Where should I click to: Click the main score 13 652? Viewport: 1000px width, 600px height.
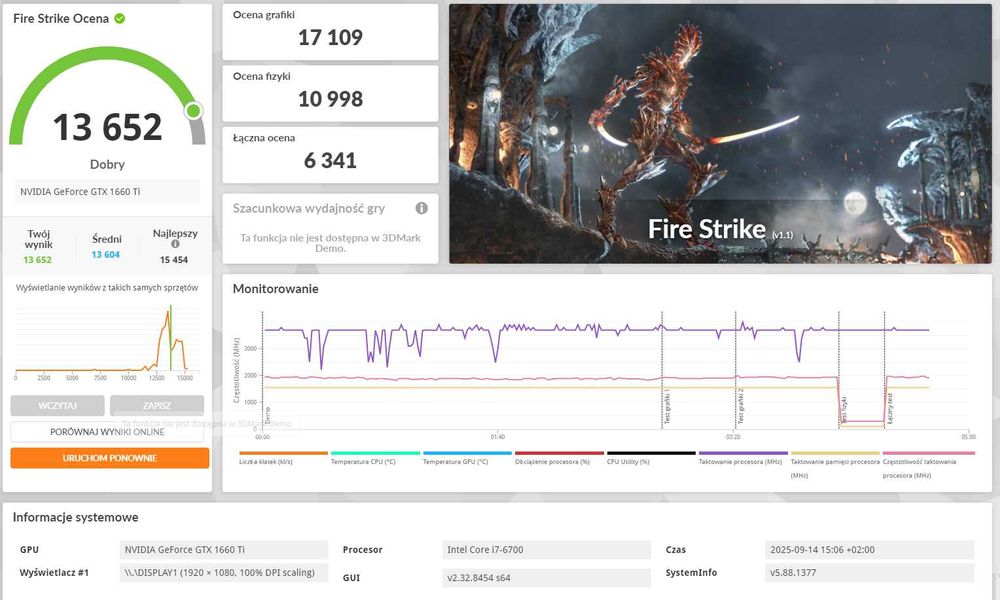[107, 127]
